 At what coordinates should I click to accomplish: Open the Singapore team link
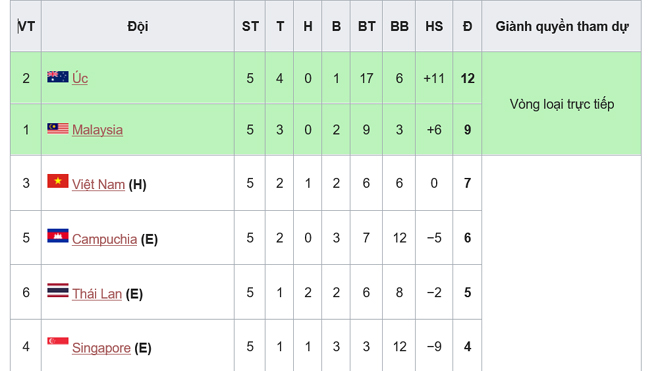click(101, 348)
